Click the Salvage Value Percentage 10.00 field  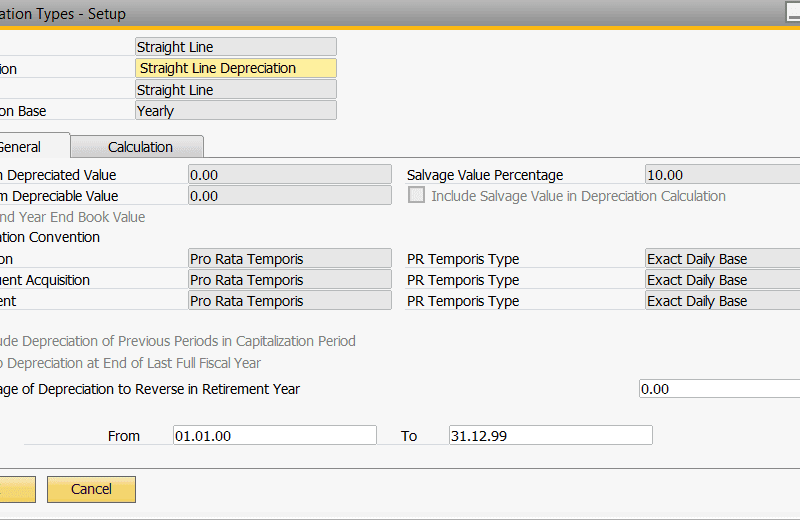click(722, 175)
